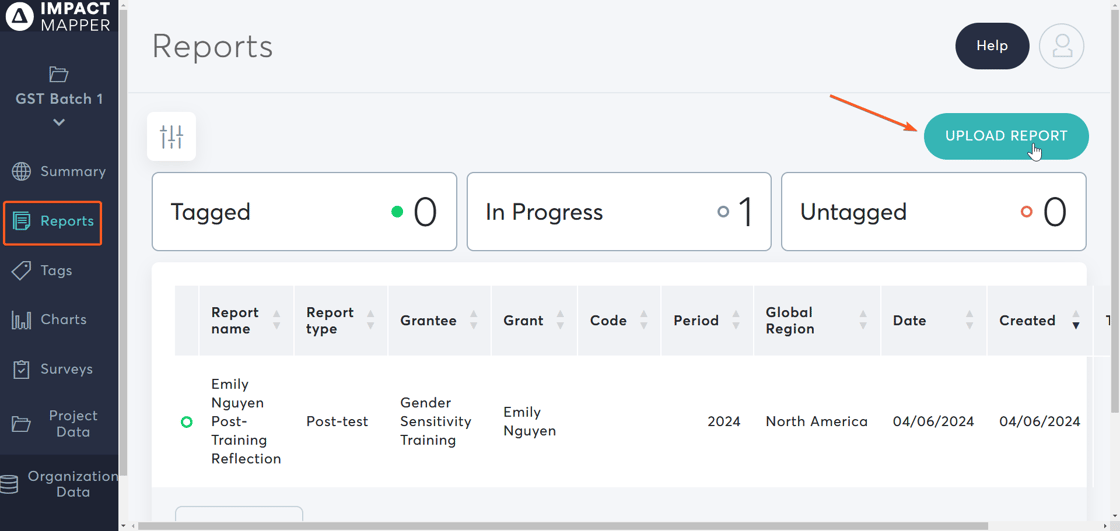The height and width of the screenshot is (531, 1120).
Task: Click the Organization Data database icon
Action: tap(10, 484)
